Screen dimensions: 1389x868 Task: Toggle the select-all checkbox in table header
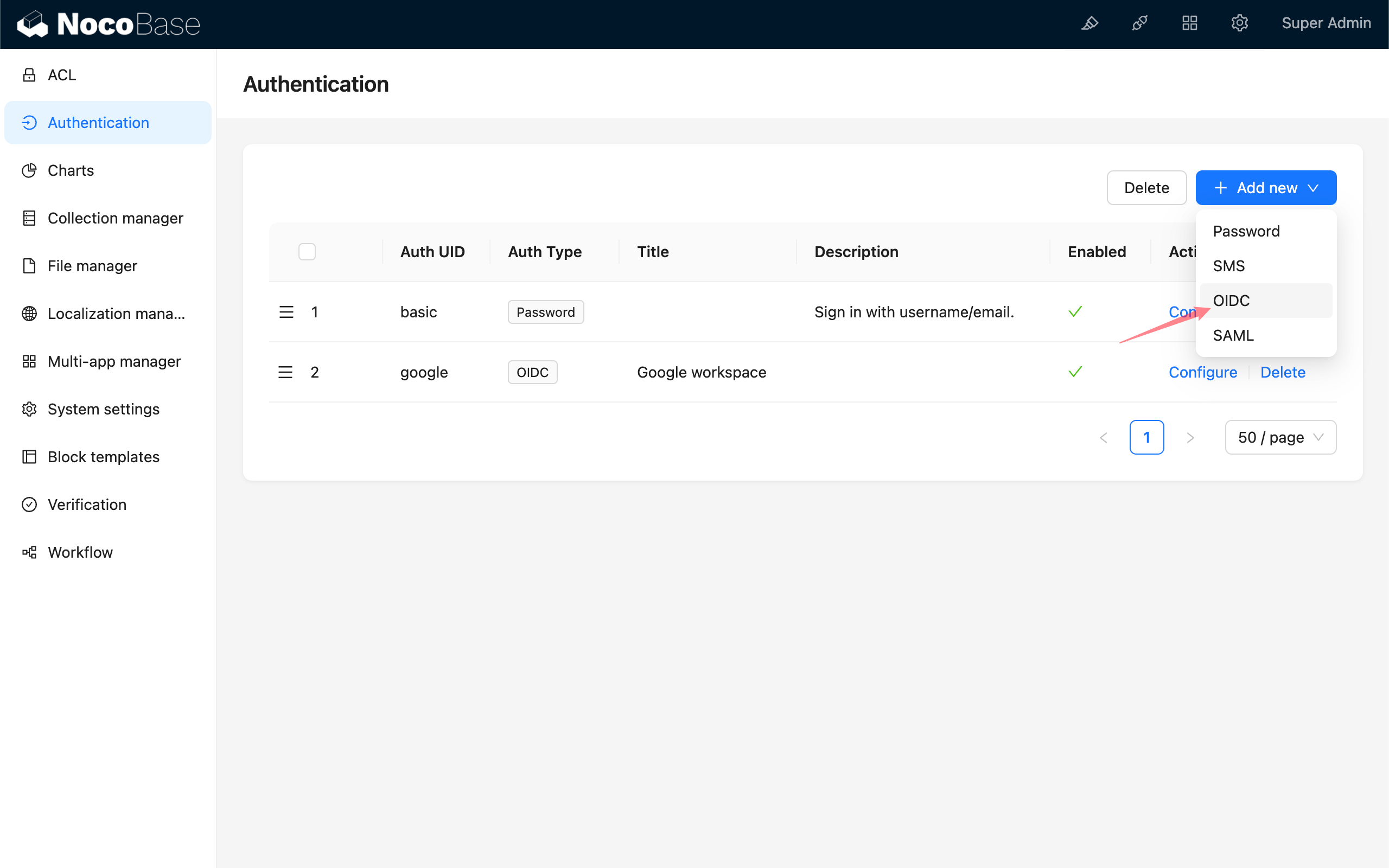pos(307,251)
